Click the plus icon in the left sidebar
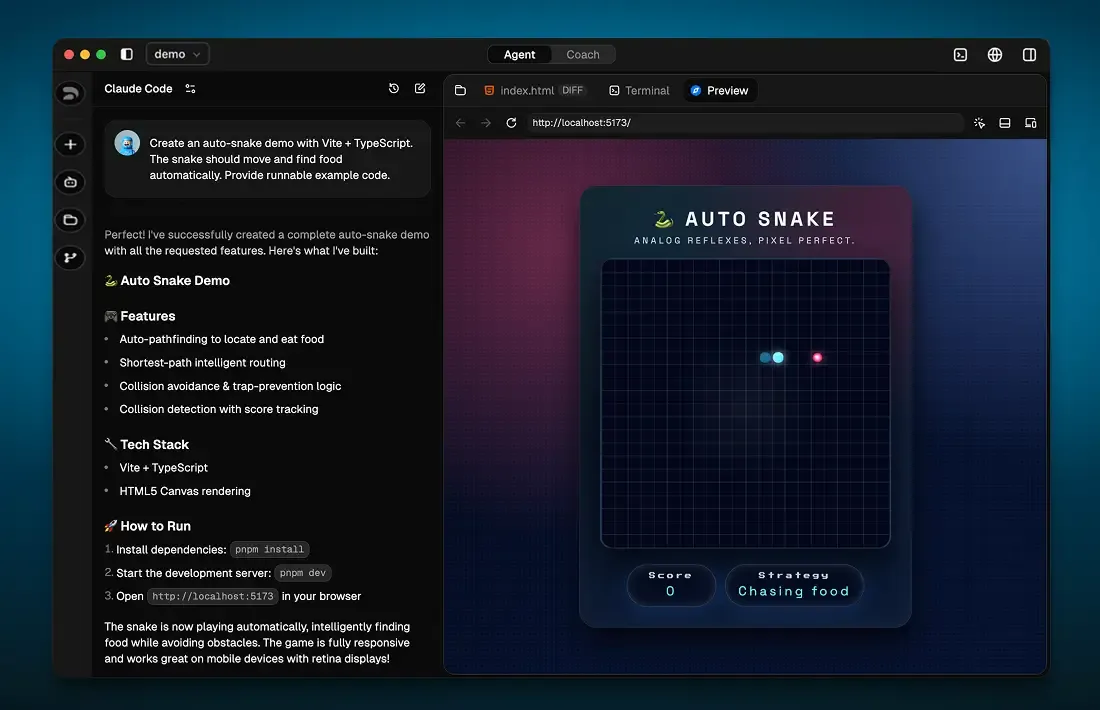This screenshot has width=1100, height=710. tap(70, 144)
